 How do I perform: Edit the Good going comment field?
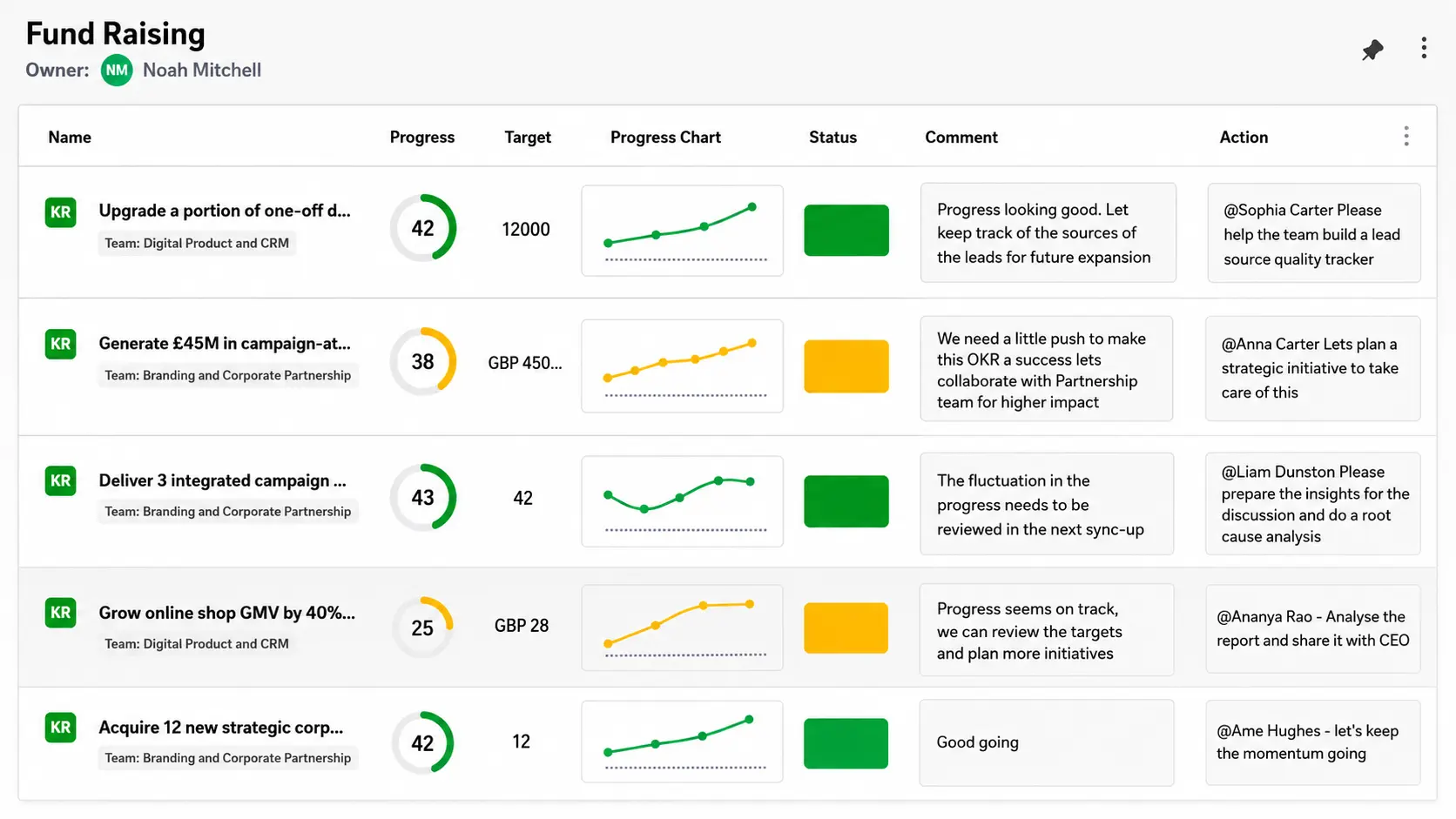[x=1047, y=742]
